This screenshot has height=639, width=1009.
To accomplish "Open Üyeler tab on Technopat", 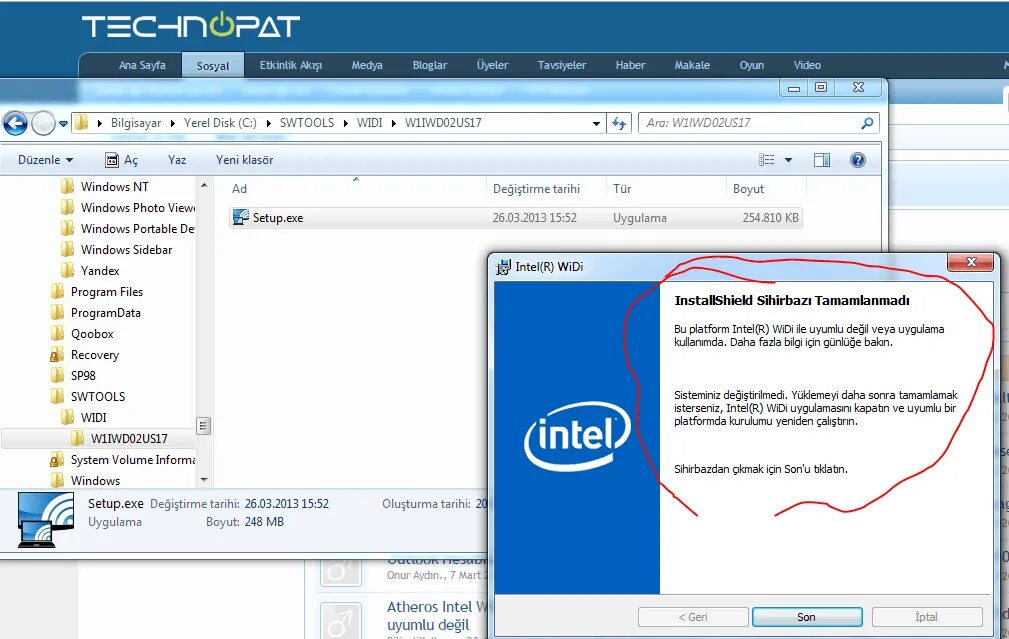I will point(492,65).
